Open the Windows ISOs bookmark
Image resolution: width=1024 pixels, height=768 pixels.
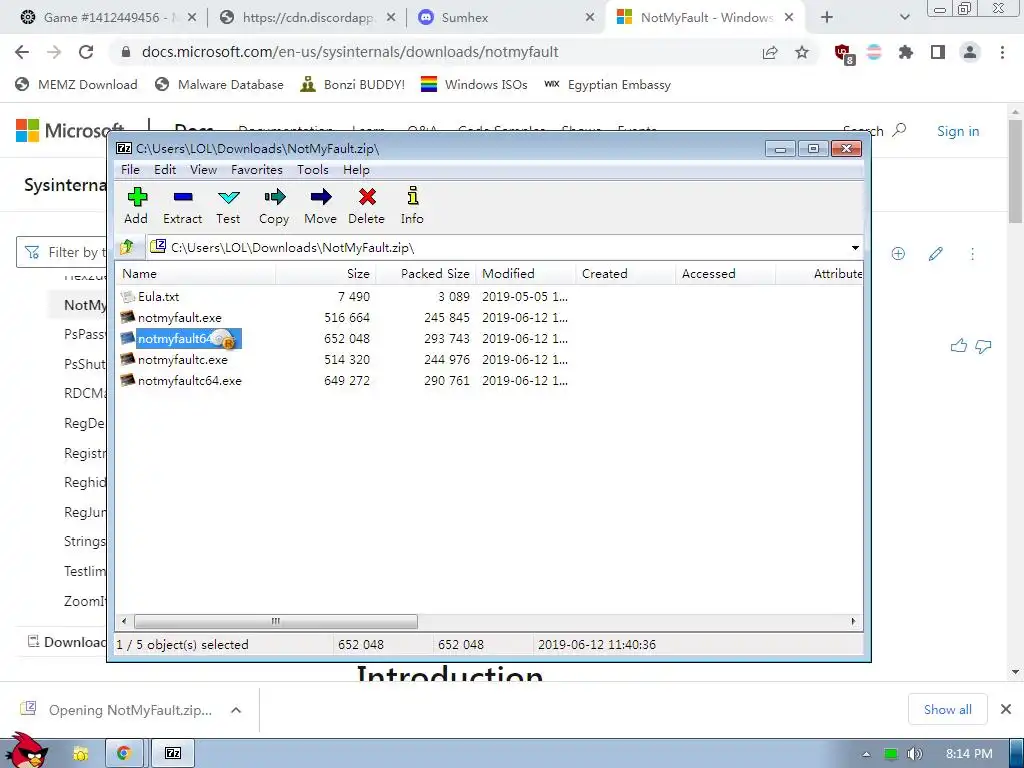474,84
